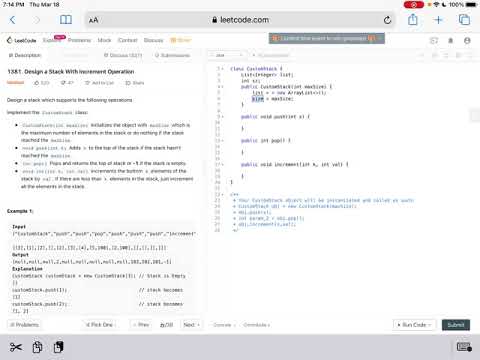Image resolution: width=480 pixels, height=360 pixels.
Task: Open the Safari share sheet
Action: (x=413, y=19)
